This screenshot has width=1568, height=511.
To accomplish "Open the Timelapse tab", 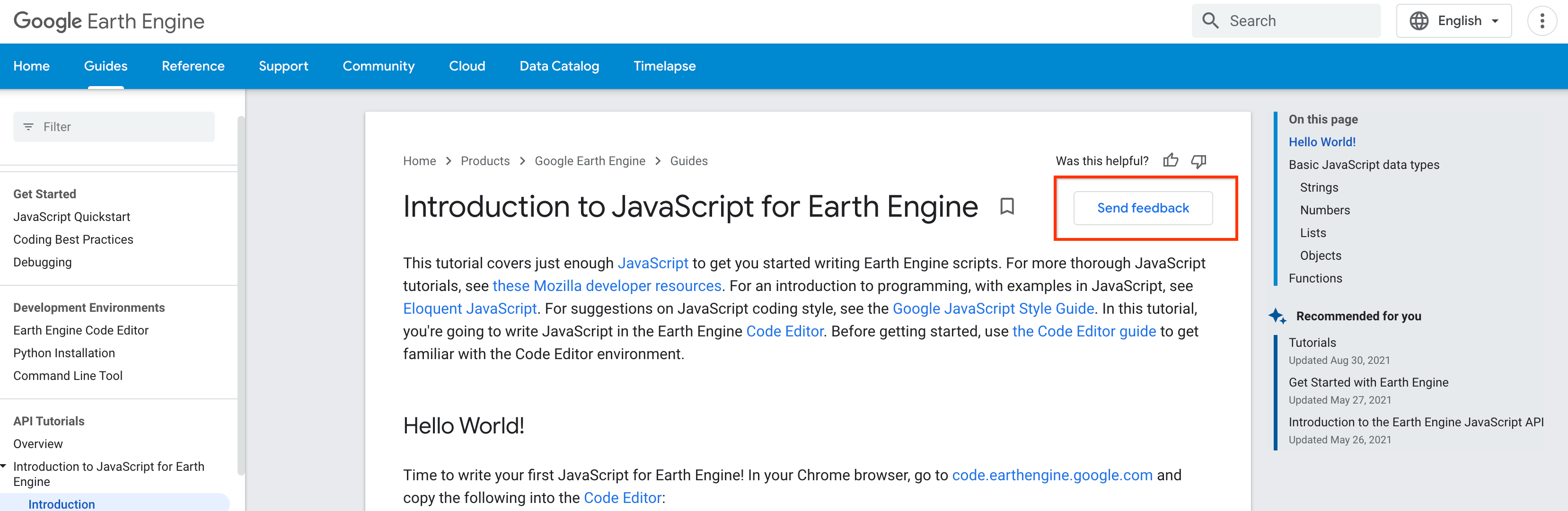I will tap(664, 66).
